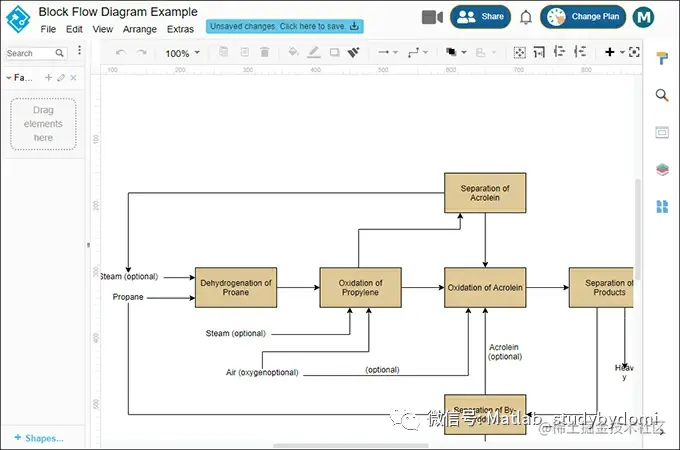Open the Format paint roller panel
This screenshot has width=680, height=450.
click(x=662, y=58)
